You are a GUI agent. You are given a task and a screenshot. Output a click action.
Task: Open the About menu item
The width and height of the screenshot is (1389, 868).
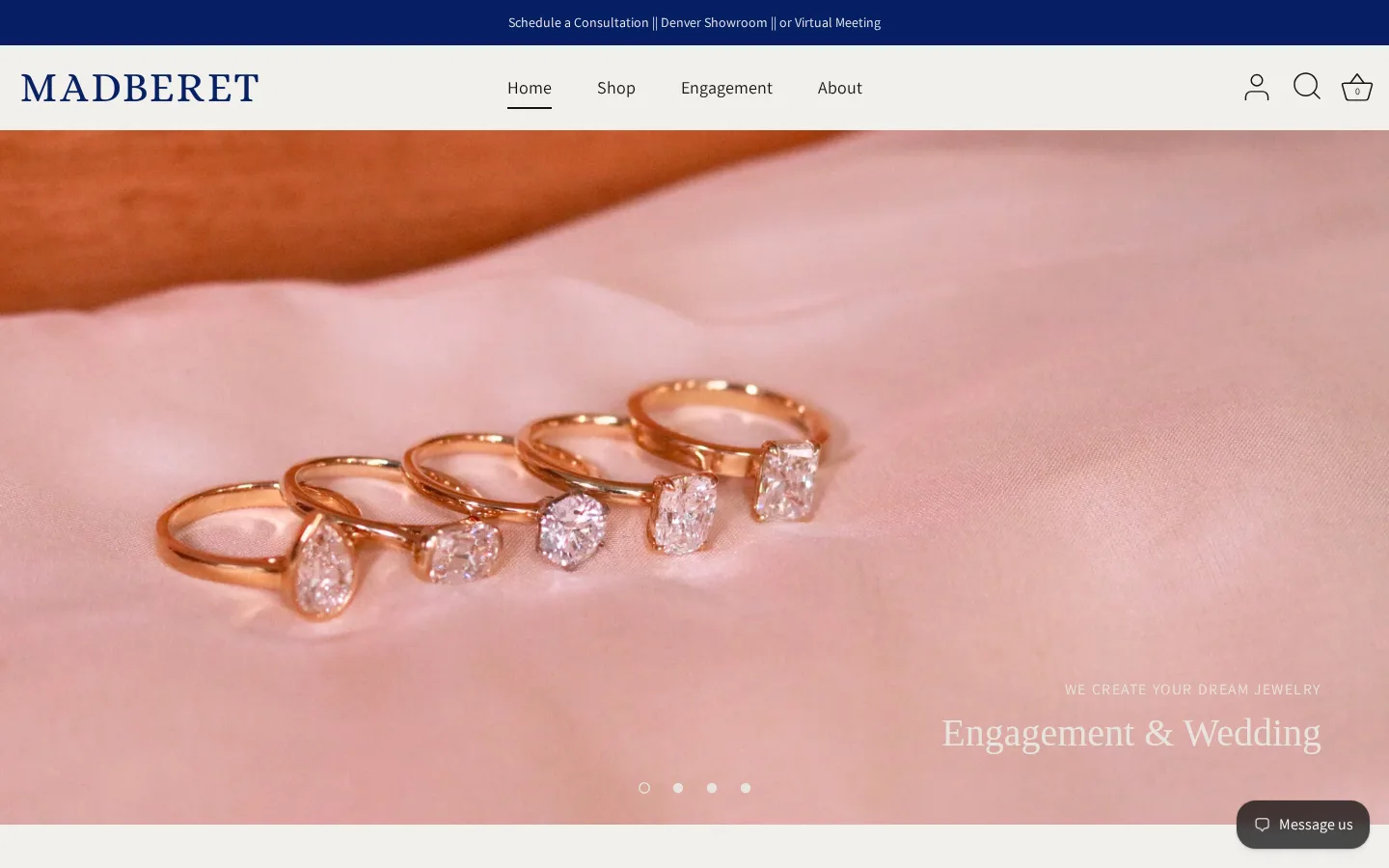pyautogui.click(x=840, y=88)
